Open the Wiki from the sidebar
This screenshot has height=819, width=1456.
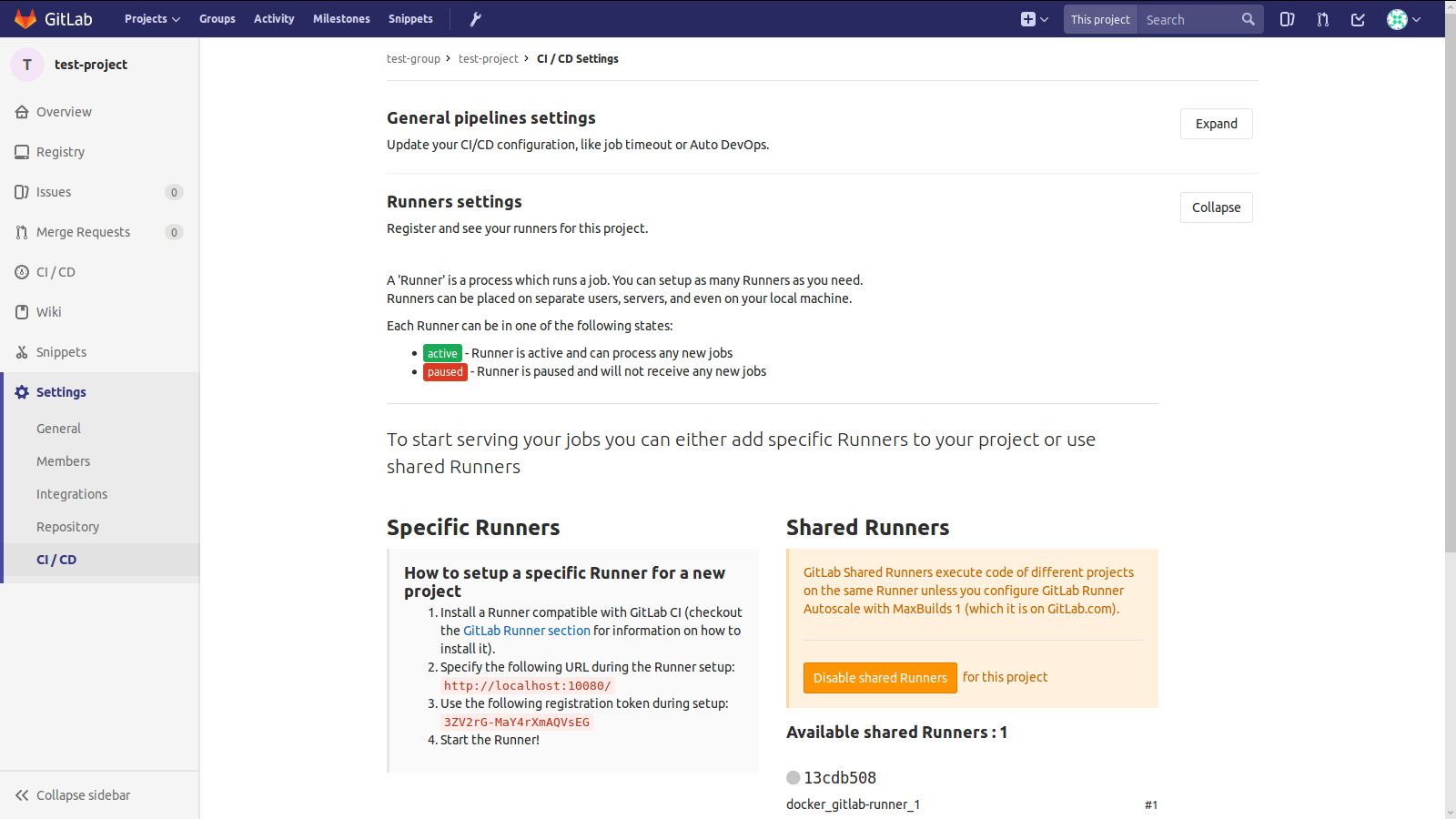pos(48,311)
